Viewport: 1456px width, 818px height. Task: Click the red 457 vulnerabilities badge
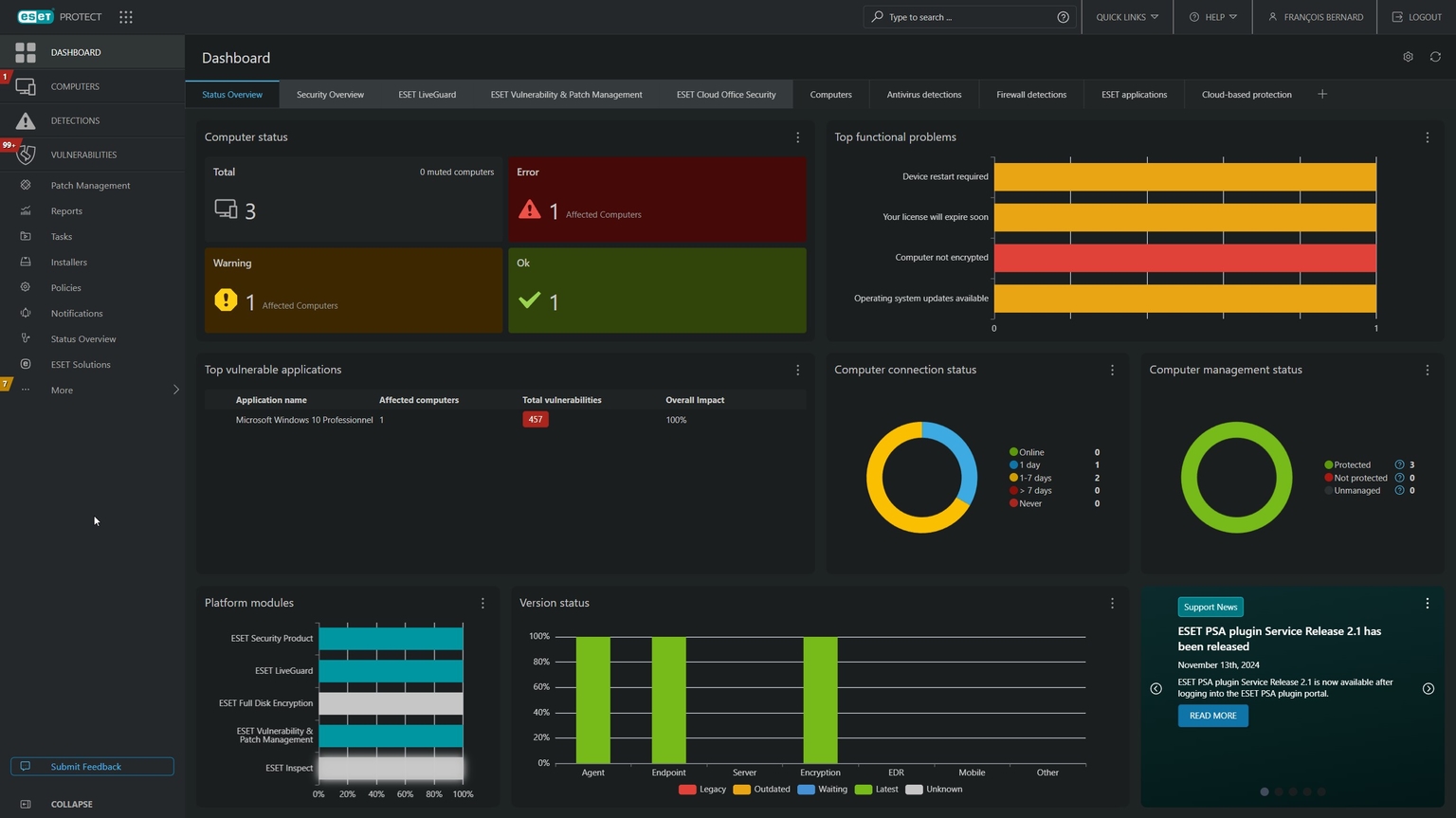tap(536, 420)
